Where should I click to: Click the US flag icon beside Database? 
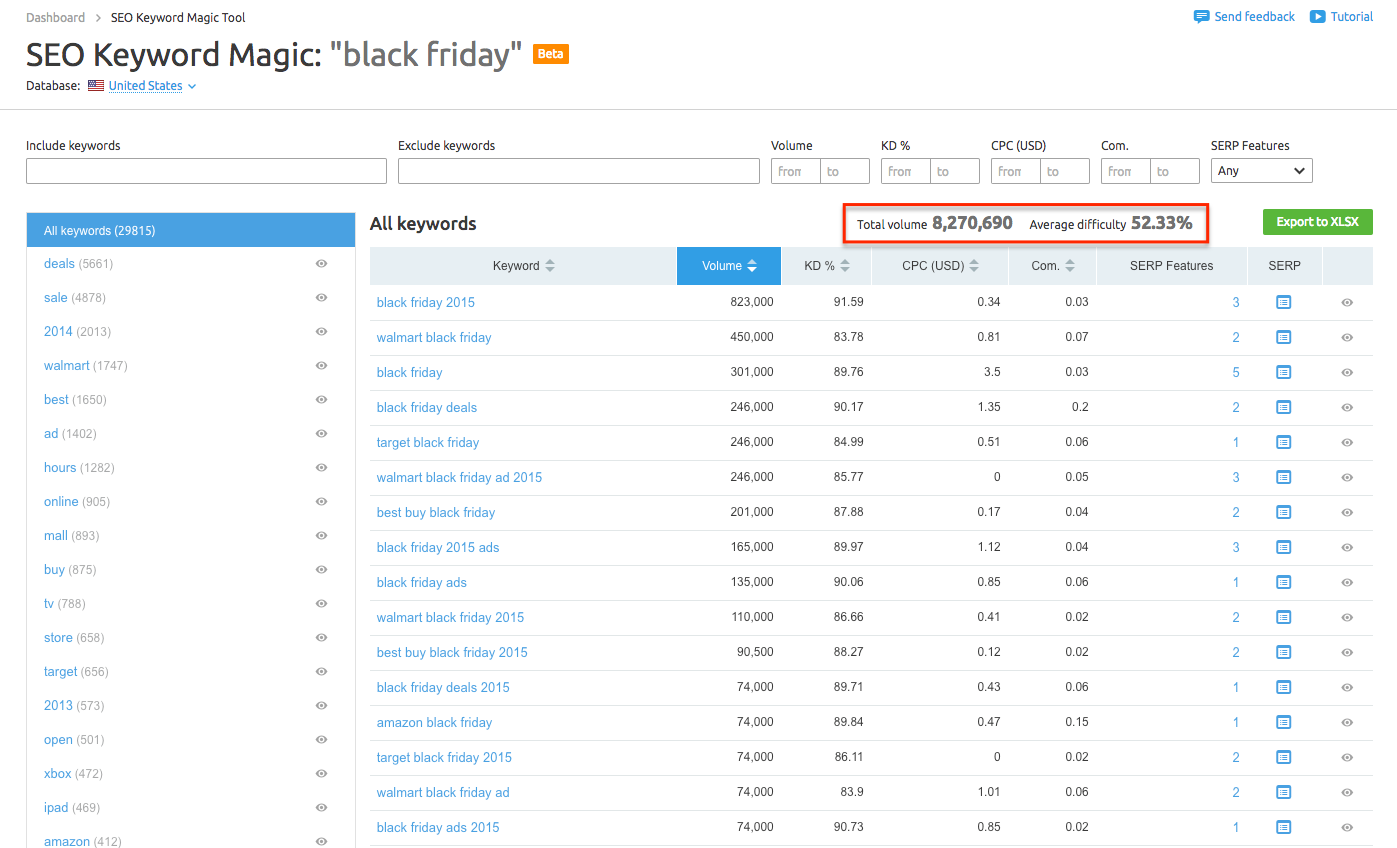click(x=95, y=86)
